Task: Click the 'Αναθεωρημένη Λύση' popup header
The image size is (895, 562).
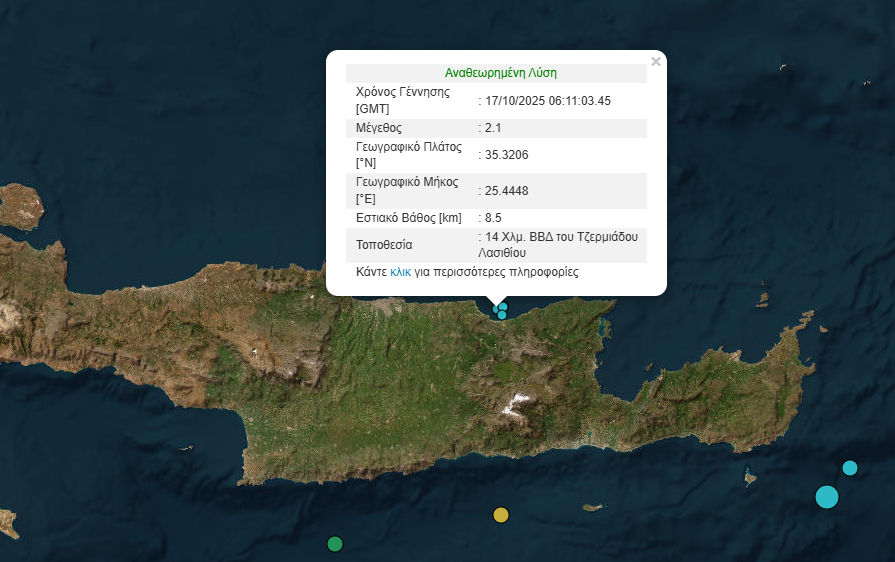Action: pyautogui.click(x=500, y=73)
